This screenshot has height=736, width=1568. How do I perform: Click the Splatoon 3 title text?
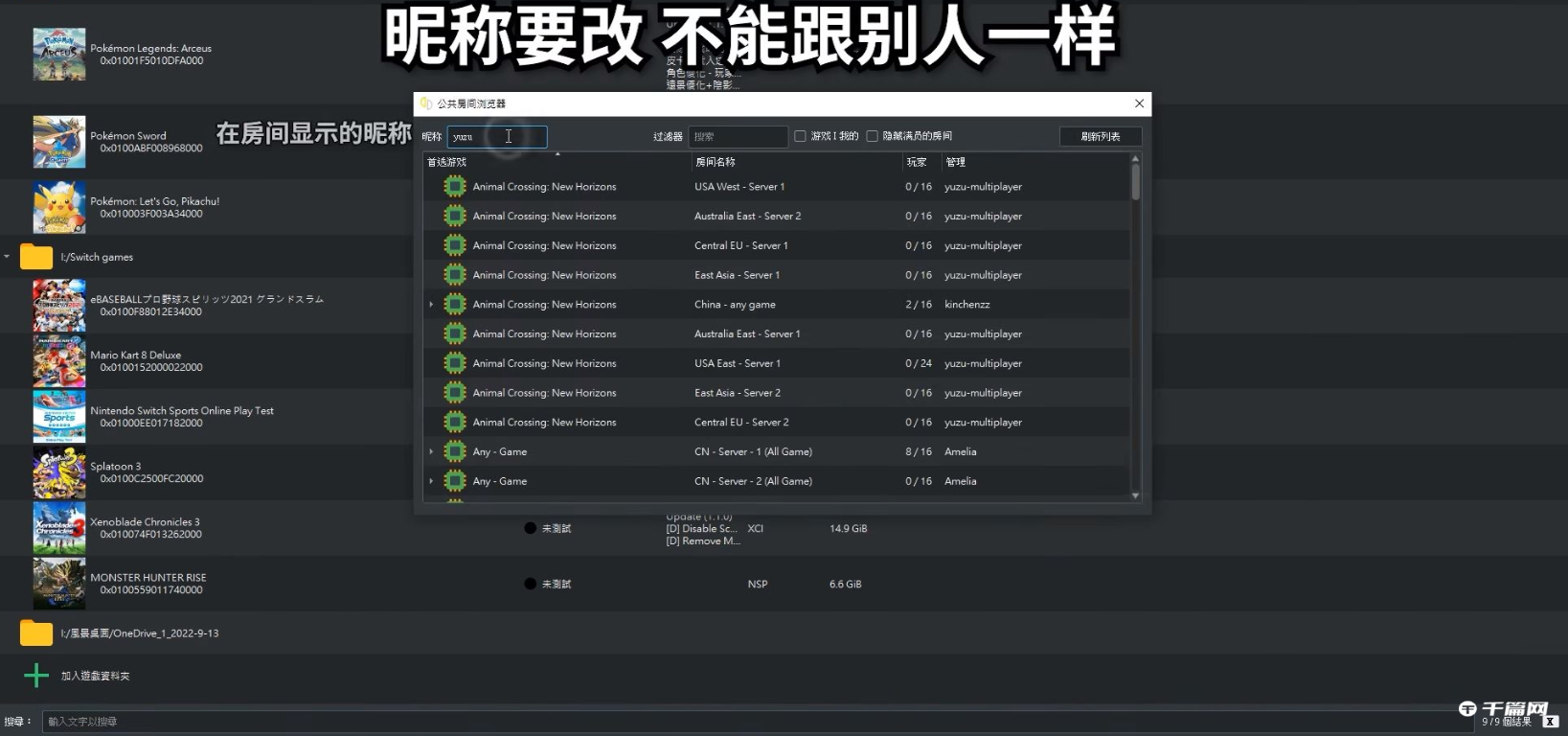click(x=116, y=467)
